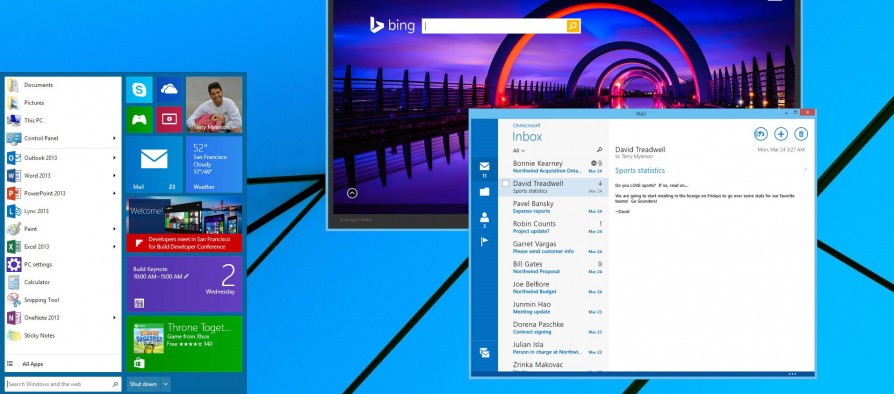
Task: Open This PC from the Start menu
Action: pos(62,120)
